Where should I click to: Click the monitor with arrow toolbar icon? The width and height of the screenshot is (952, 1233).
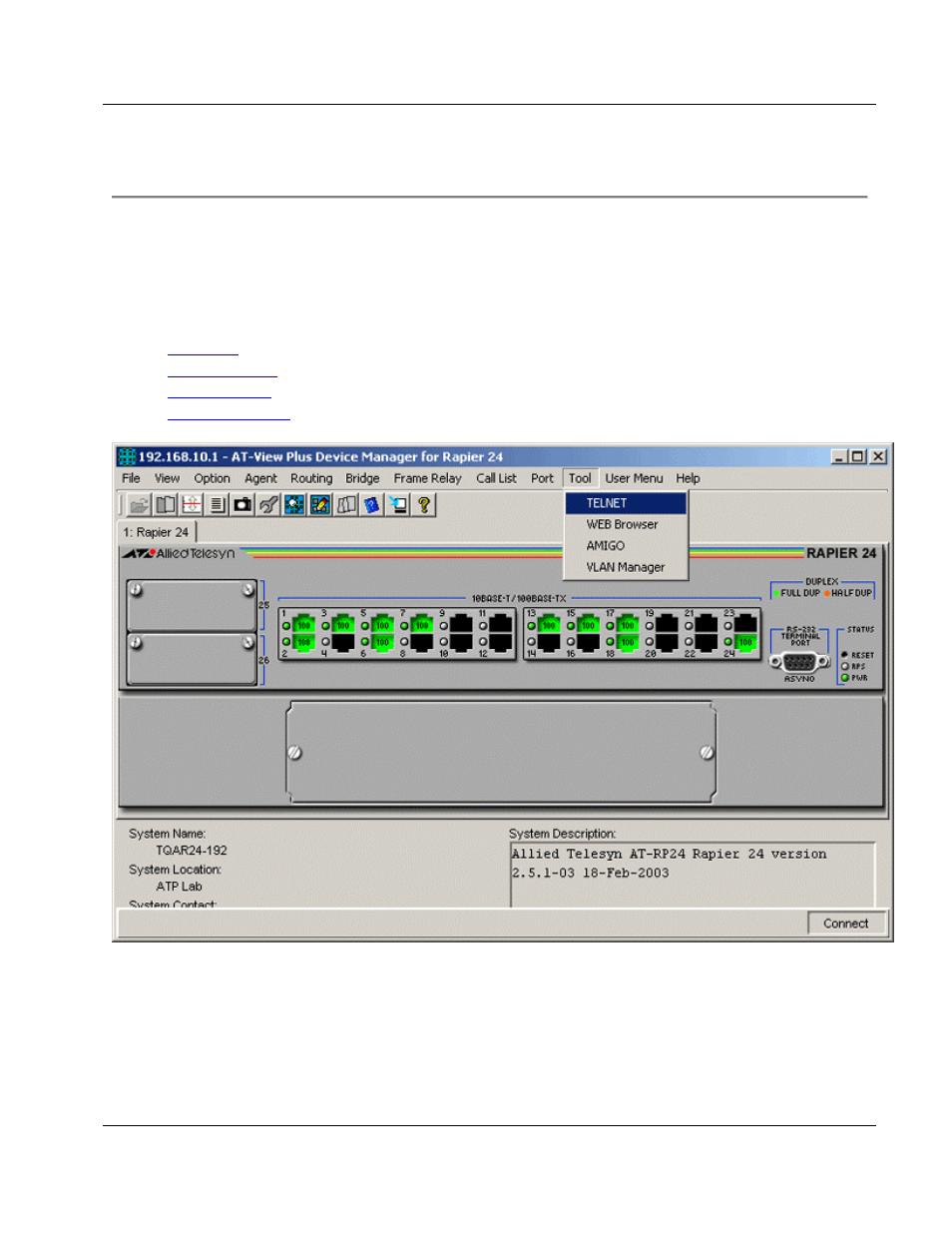click(x=398, y=505)
